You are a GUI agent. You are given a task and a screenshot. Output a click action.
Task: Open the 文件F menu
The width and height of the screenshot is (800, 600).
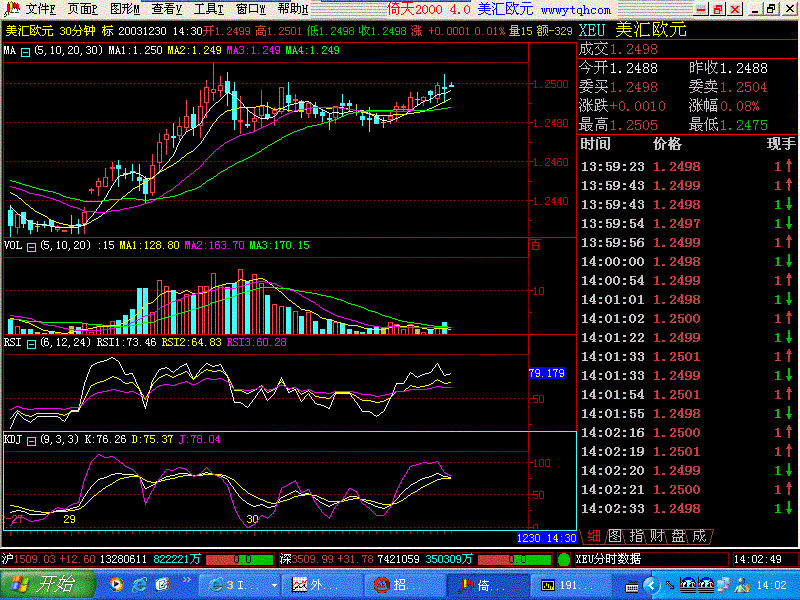40,9
